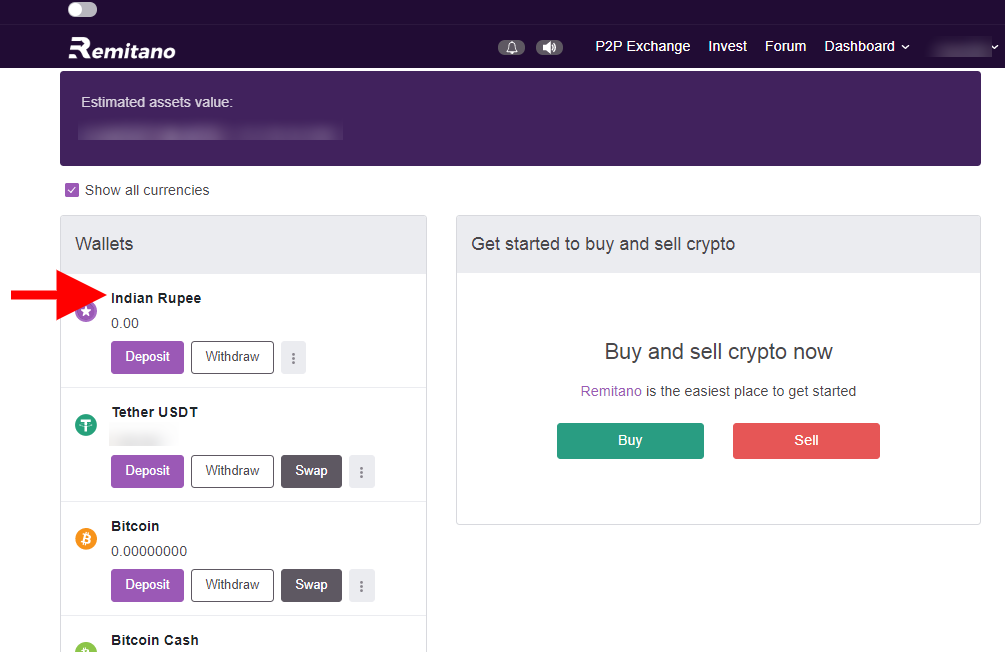
Task: Click the Indian Rupee wallet icon
Action: (87, 311)
